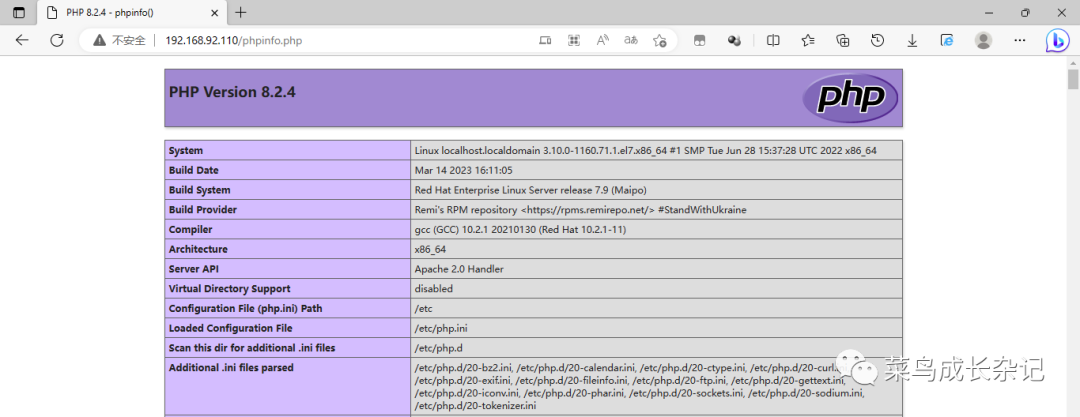Open the Collections panel

tap(843, 41)
